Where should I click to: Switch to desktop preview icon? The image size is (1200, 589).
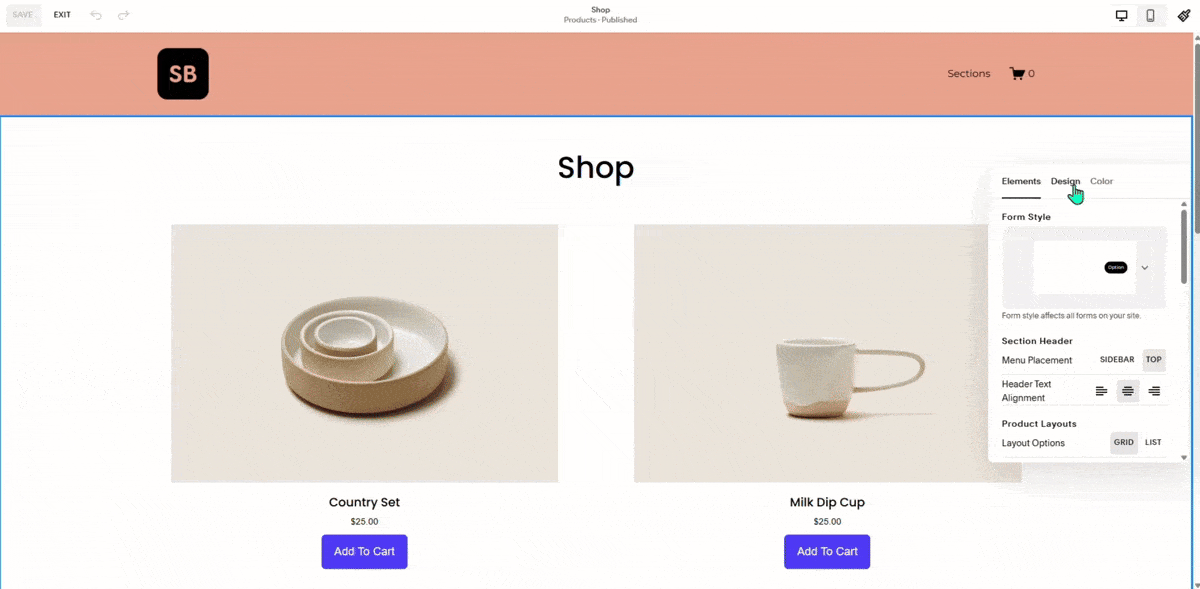1122,15
